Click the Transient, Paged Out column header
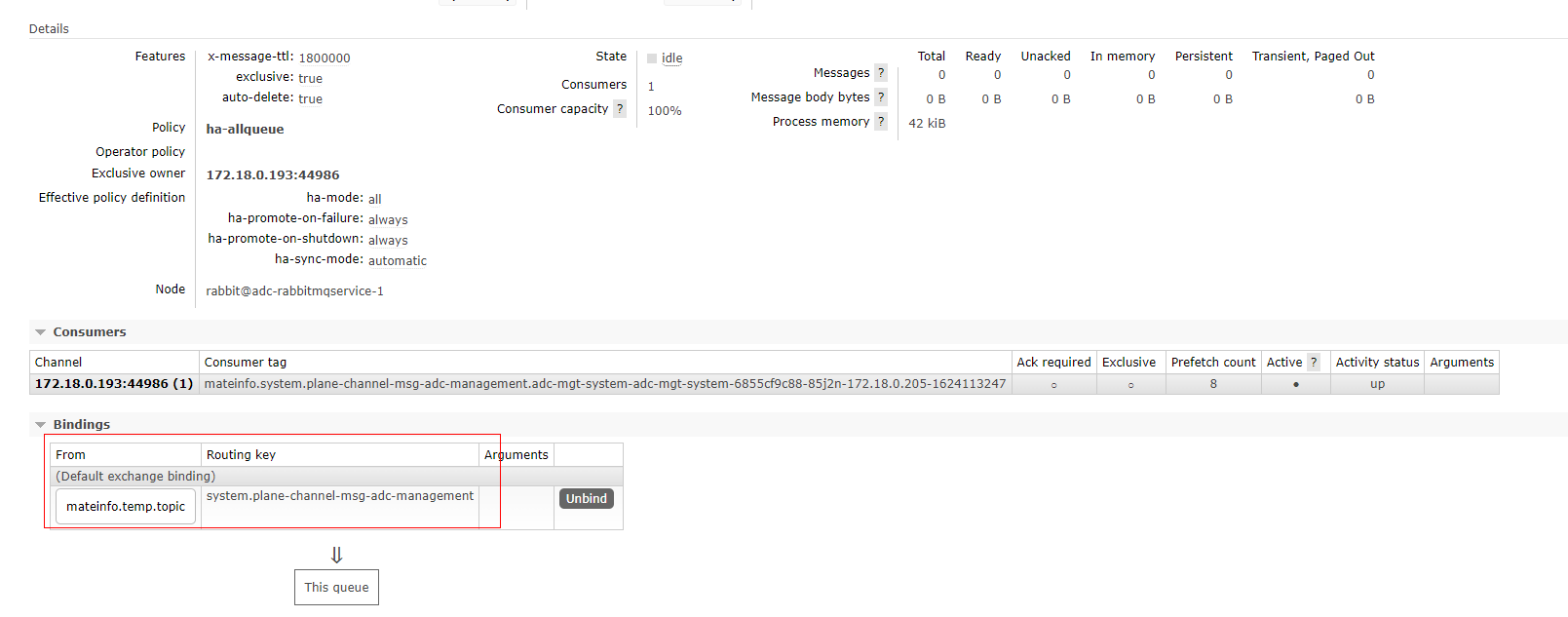 1313,57
